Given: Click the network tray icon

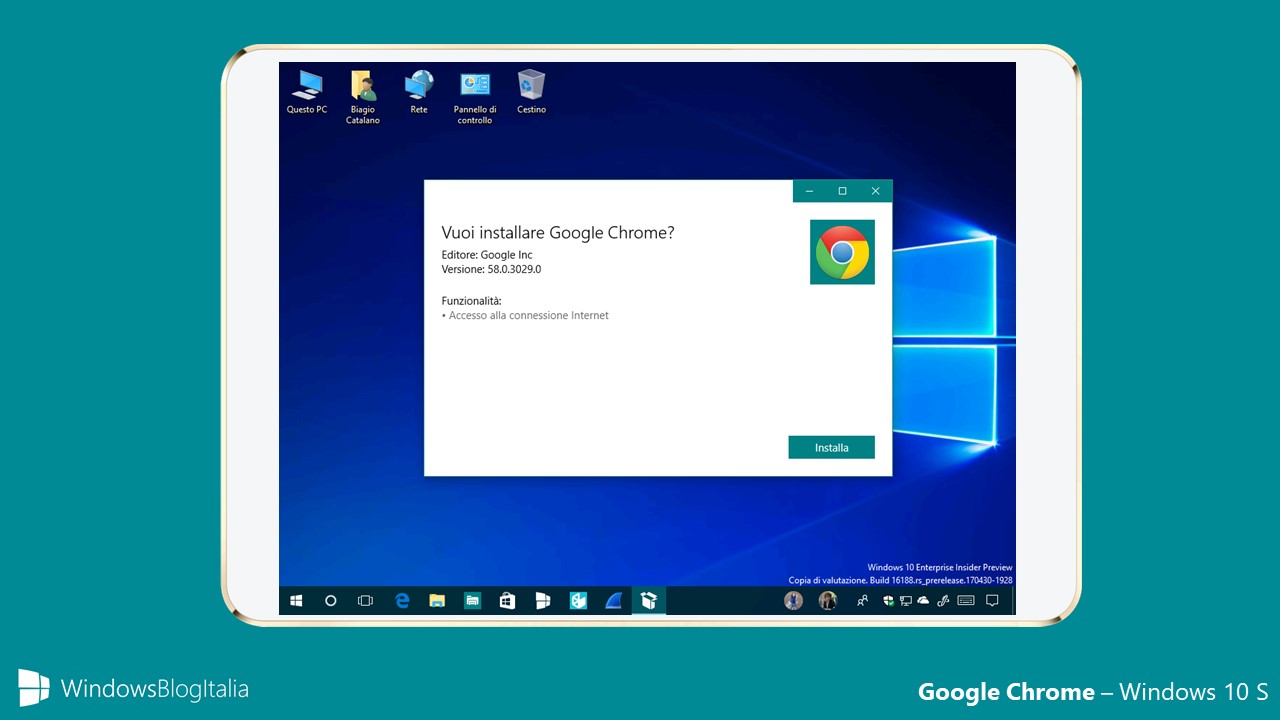Looking at the screenshot, I should coord(905,601).
